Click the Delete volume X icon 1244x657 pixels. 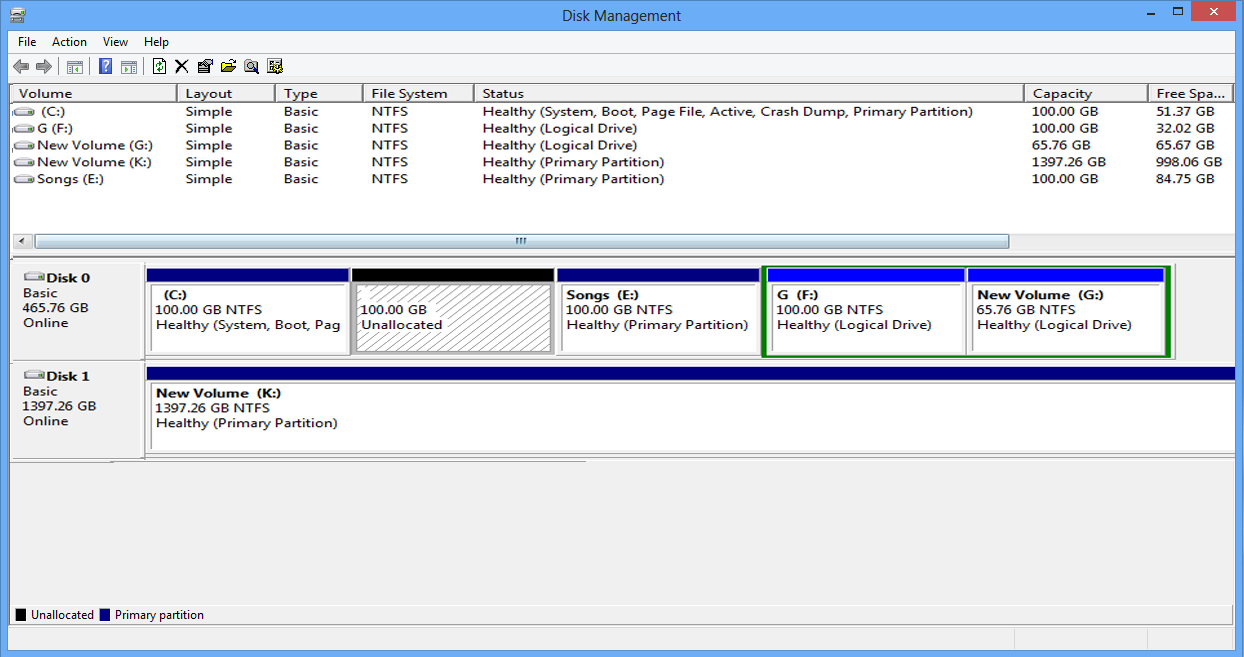182,66
